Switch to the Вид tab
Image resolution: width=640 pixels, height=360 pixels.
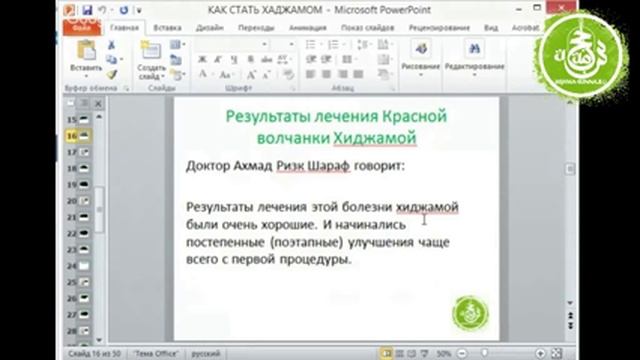(x=491, y=28)
